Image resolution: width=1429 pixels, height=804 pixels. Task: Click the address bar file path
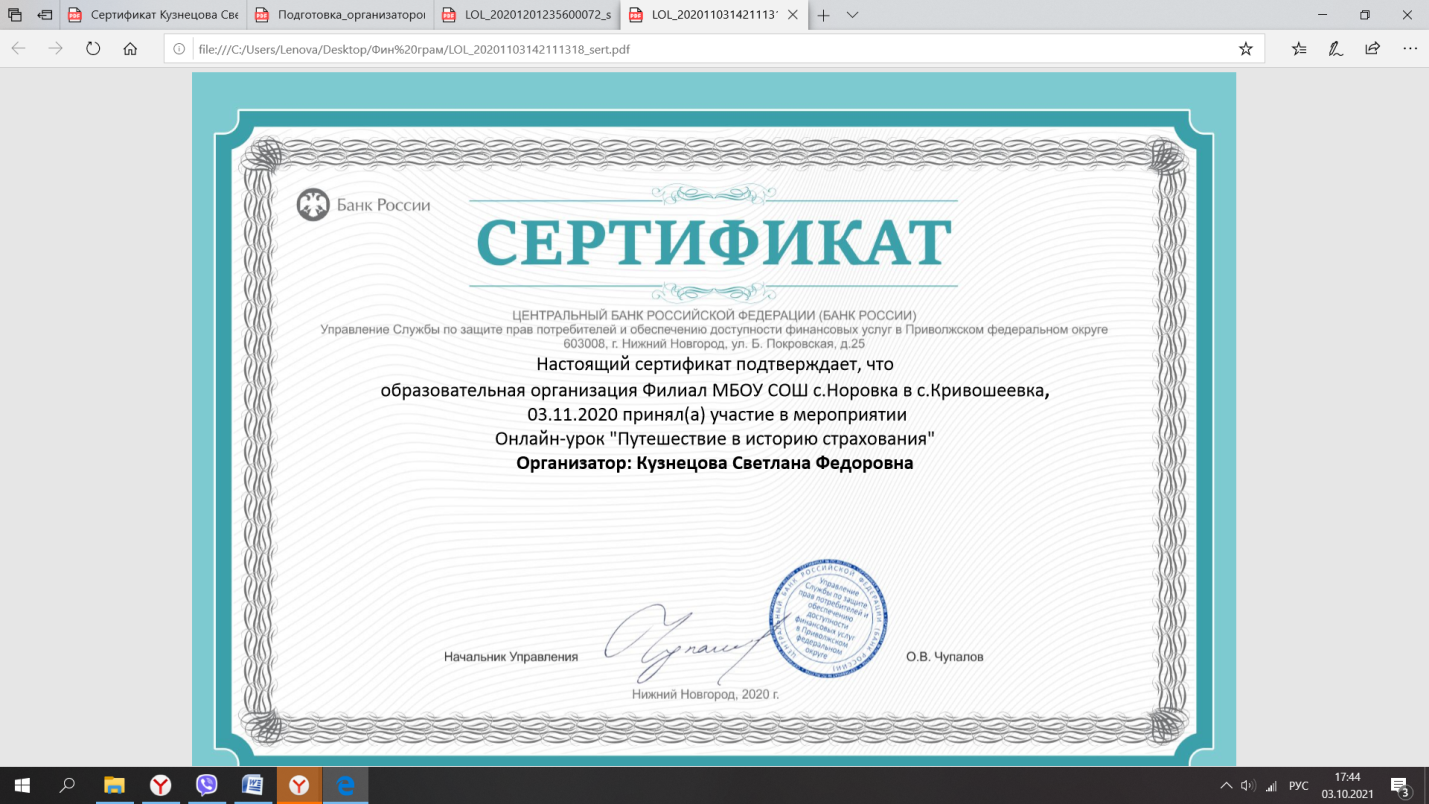click(x=414, y=48)
